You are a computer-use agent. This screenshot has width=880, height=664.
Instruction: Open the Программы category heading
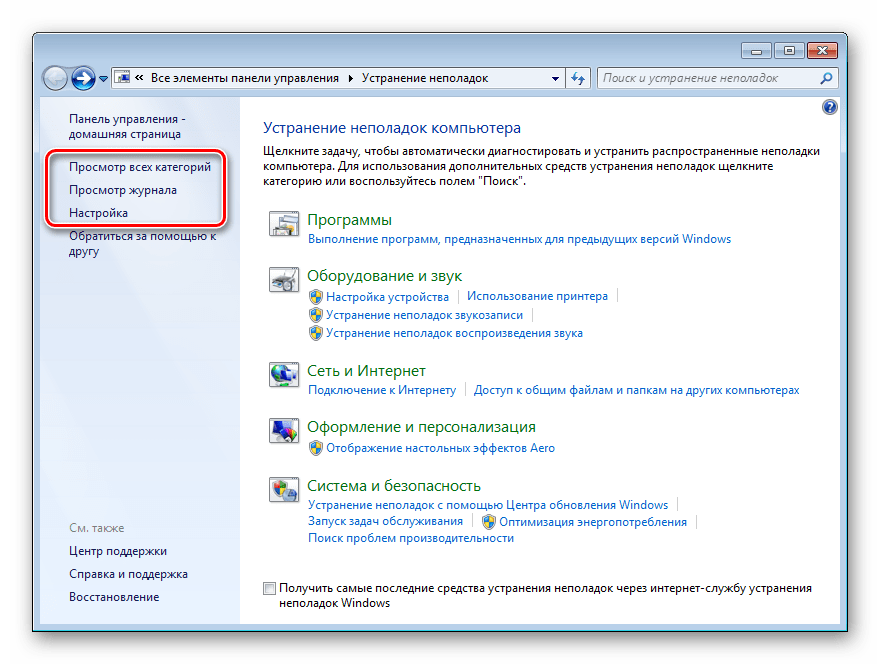click(349, 220)
